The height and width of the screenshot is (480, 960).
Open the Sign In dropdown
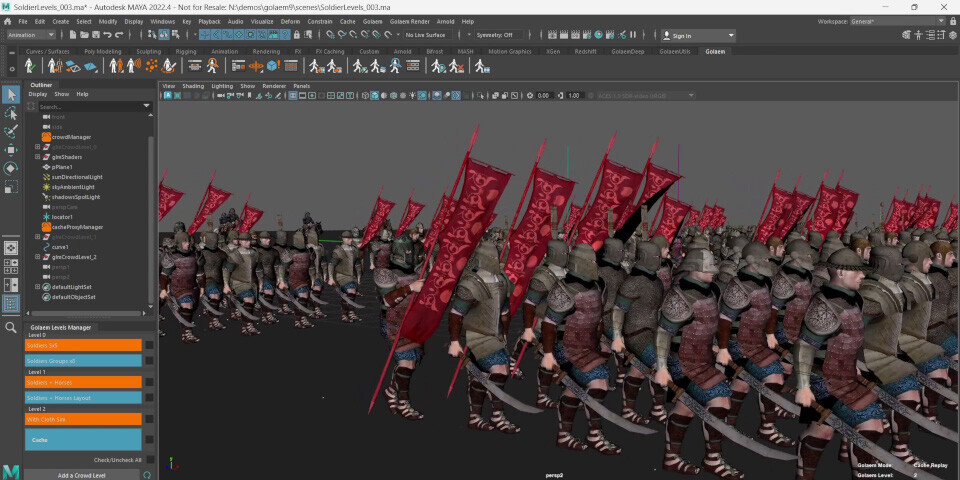[x=699, y=36]
